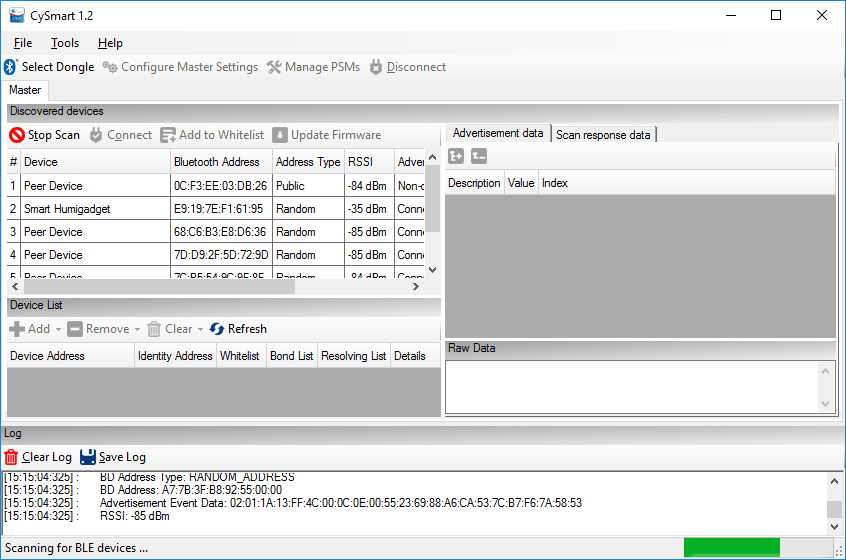This screenshot has height=560, width=846.
Task: Select address 0C:F3:EE:03:DB:26
Action: (221, 186)
